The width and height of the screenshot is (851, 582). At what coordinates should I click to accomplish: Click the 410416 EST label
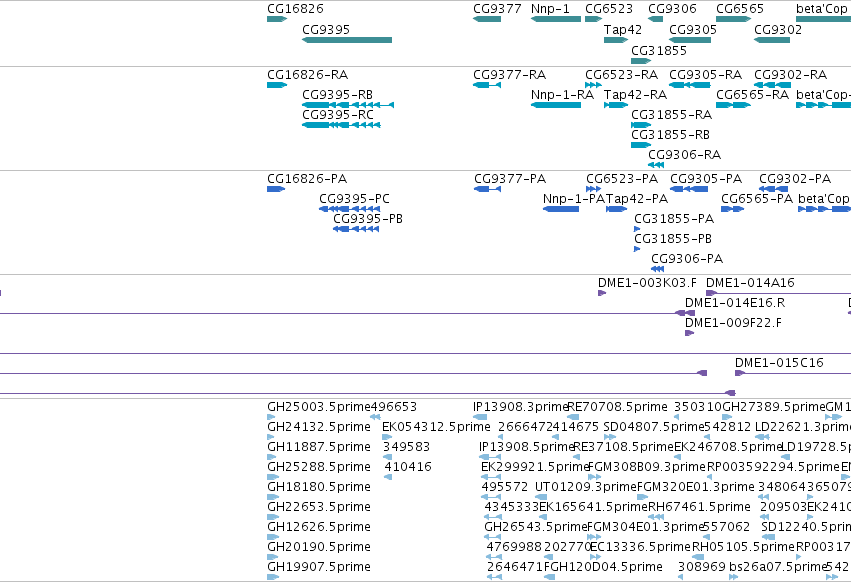[408, 467]
